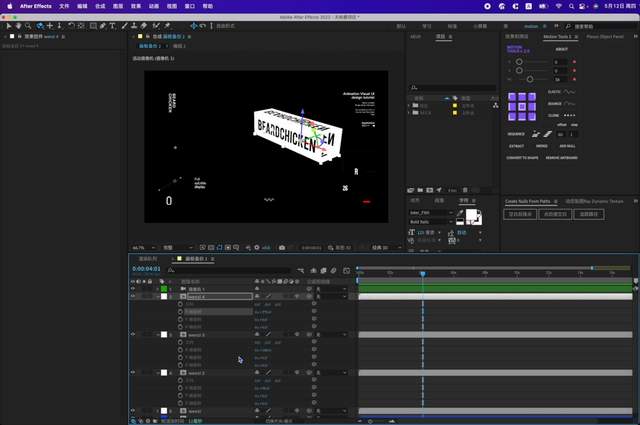Toggle visibility eye of layer word 3
Screen dimensions: 640x425
[133, 334]
